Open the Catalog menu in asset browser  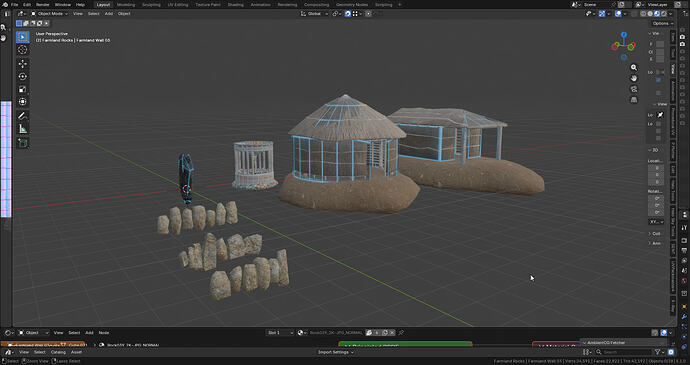click(x=58, y=352)
